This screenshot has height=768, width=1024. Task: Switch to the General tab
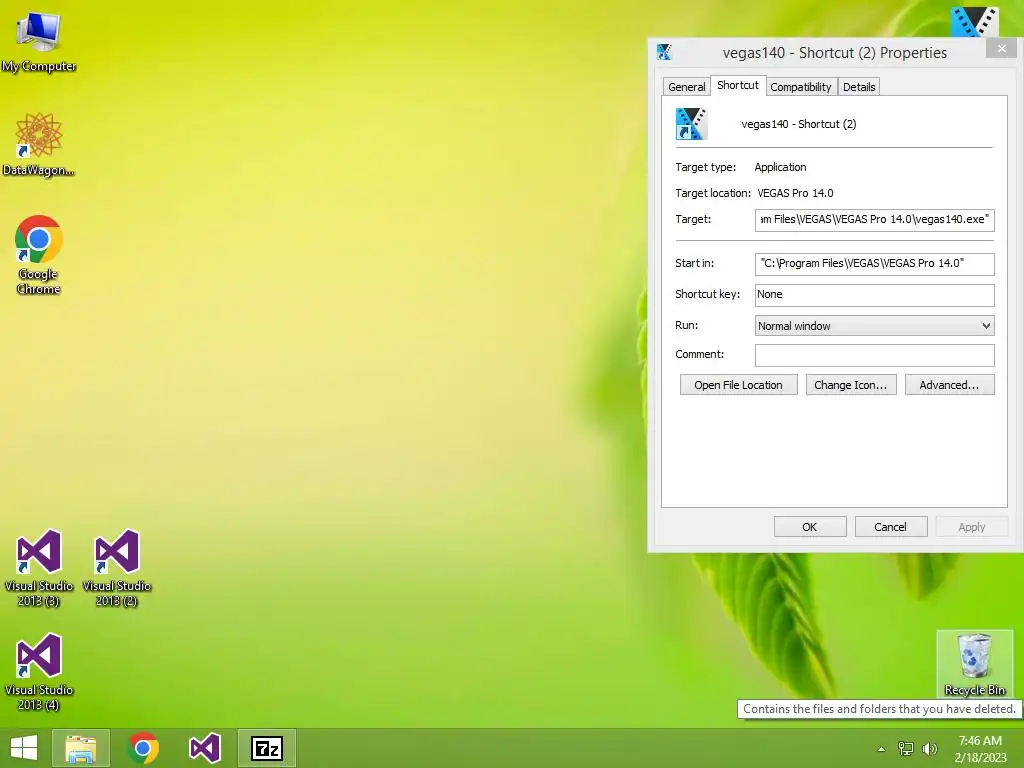point(686,87)
